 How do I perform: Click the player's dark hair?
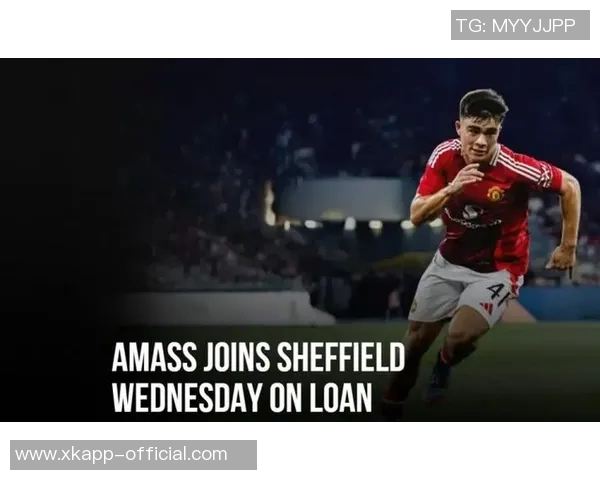coord(483,103)
